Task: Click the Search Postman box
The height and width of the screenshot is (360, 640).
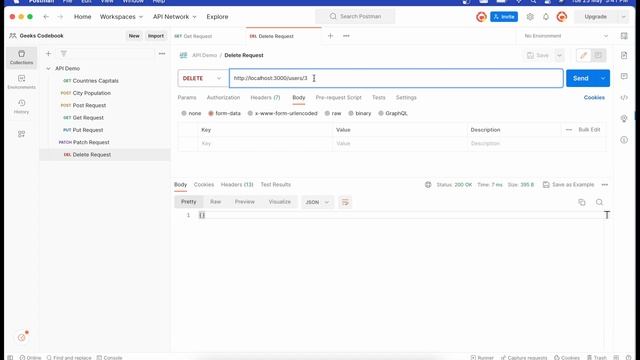Action: point(355,16)
